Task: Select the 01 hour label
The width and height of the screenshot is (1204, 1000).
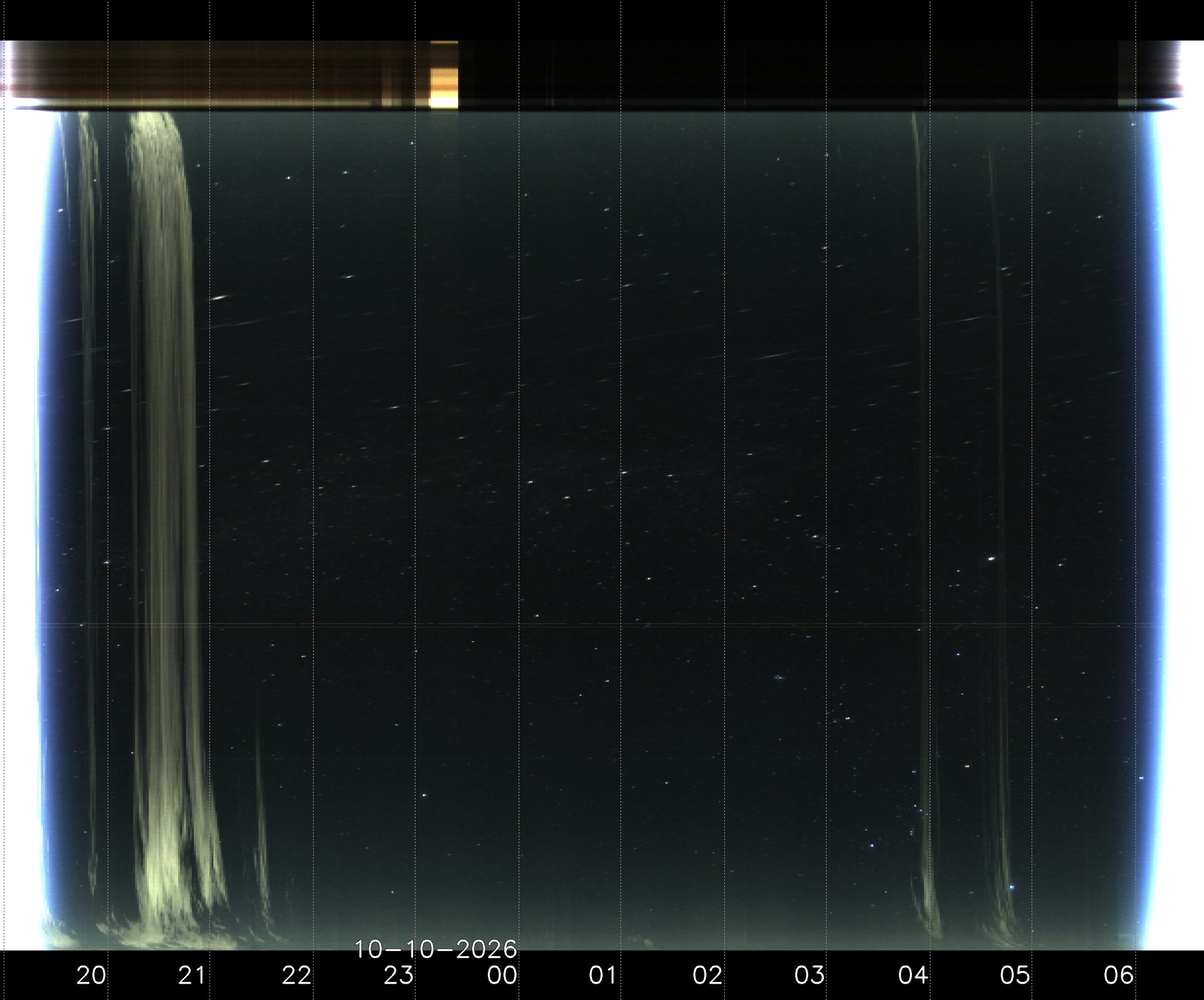Action: [x=603, y=976]
